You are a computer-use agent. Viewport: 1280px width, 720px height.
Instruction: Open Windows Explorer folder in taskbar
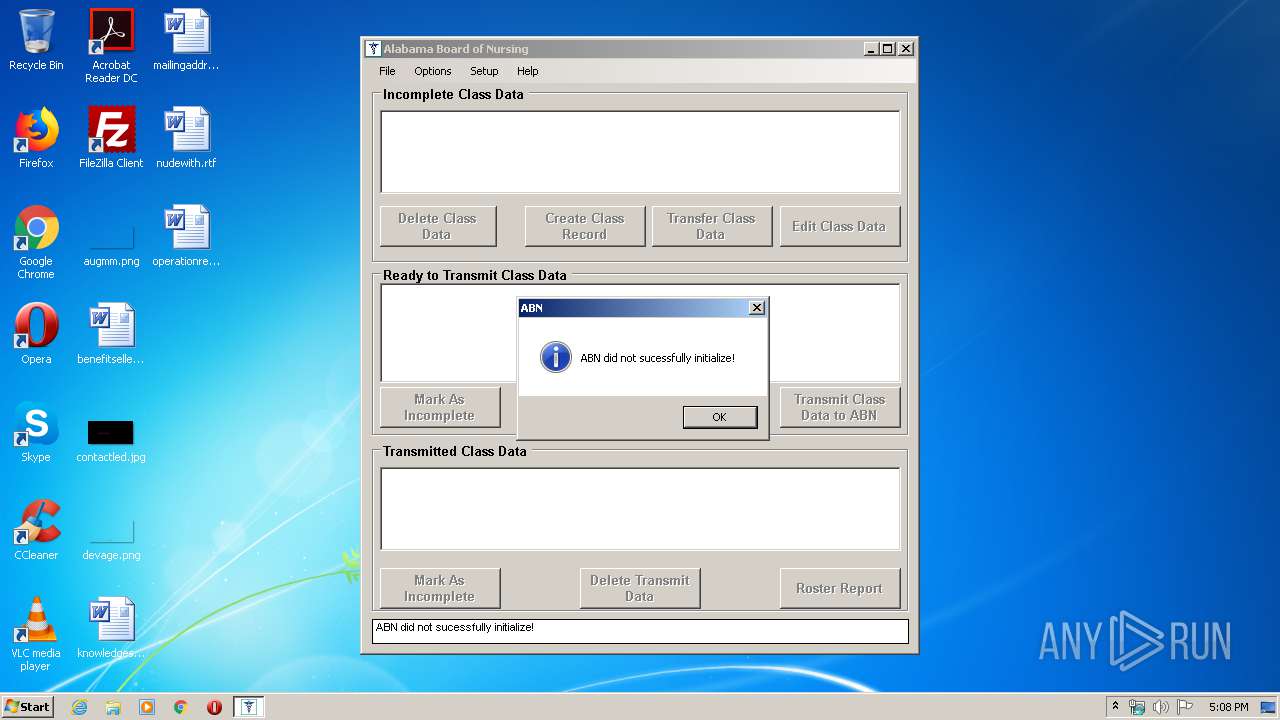coord(113,707)
